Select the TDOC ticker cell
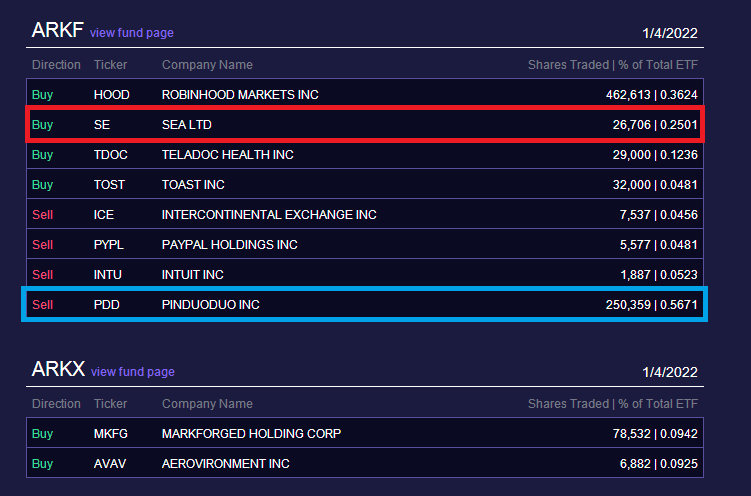 tap(111, 155)
